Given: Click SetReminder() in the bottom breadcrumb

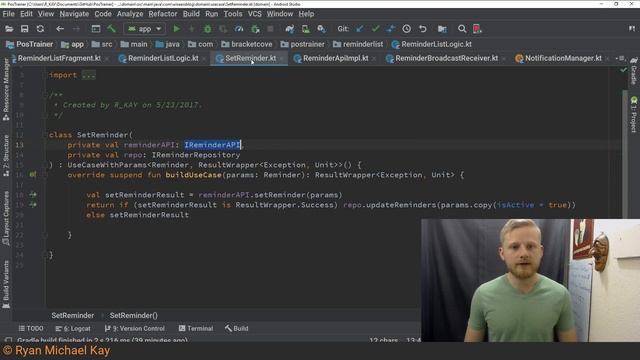Looking at the screenshot, I should (x=133, y=316).
